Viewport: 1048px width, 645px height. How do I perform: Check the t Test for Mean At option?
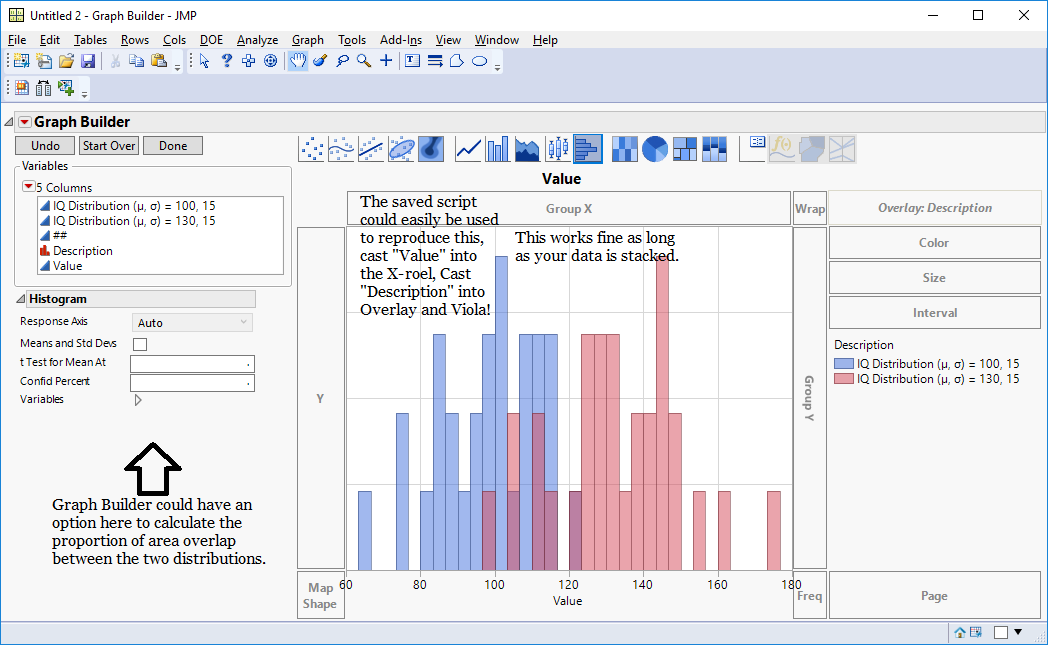192,363
